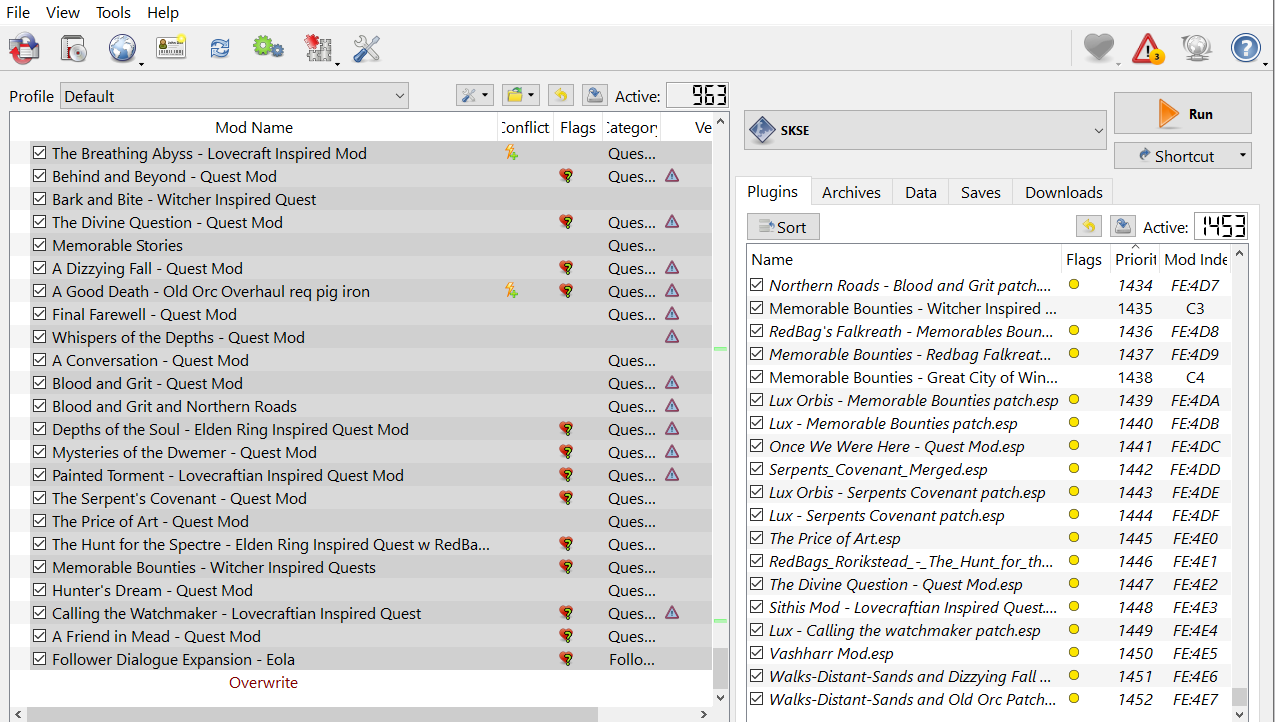Open the Executables green gears icon

[268, 47]
